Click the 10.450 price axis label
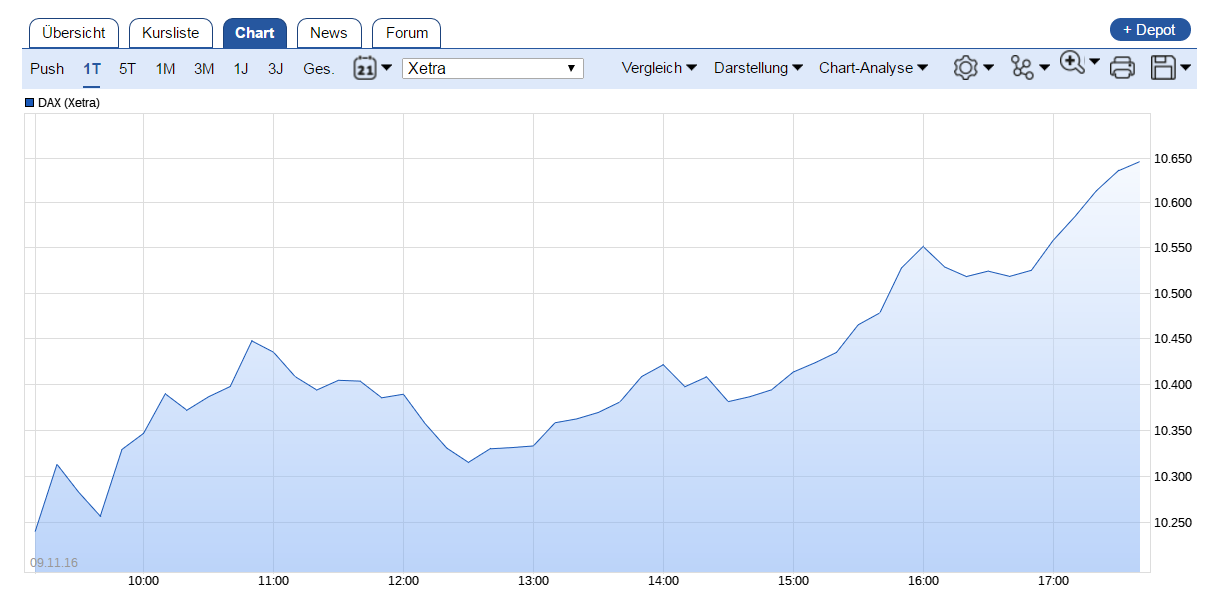 coord(1173,339)
